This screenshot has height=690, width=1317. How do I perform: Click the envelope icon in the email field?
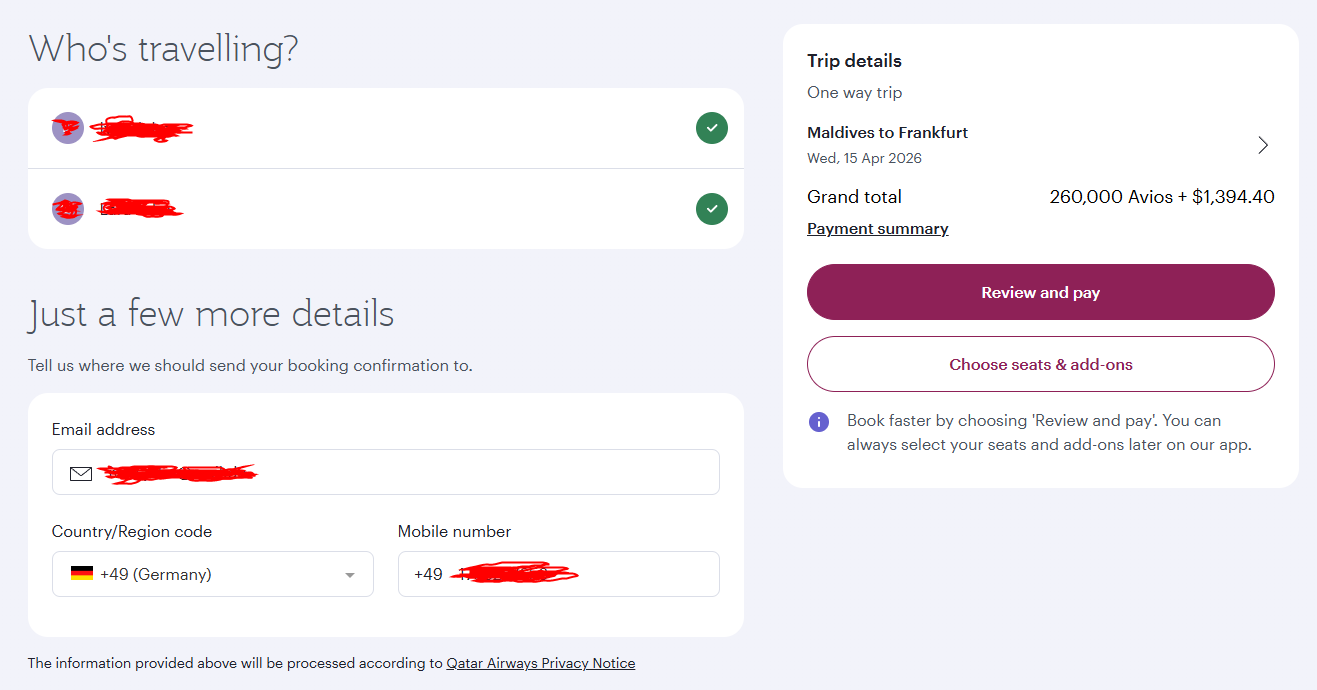tap(81, 473)
